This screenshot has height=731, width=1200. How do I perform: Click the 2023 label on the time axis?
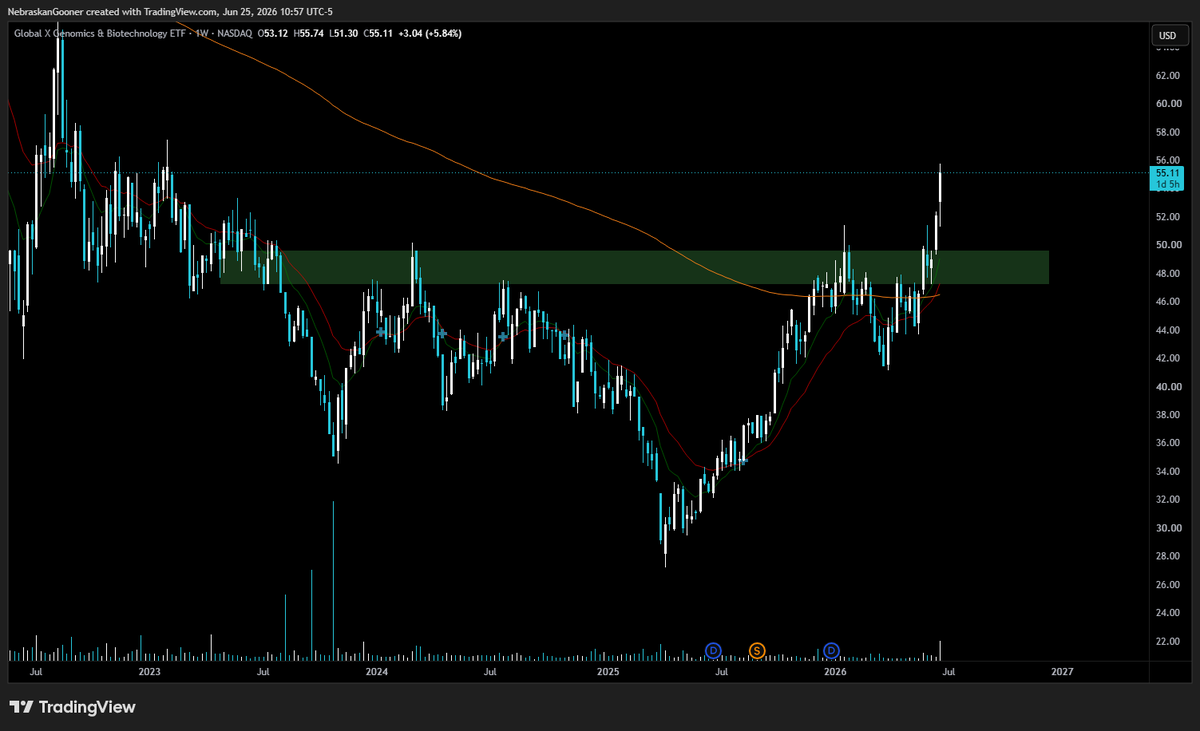coord(149,673)
